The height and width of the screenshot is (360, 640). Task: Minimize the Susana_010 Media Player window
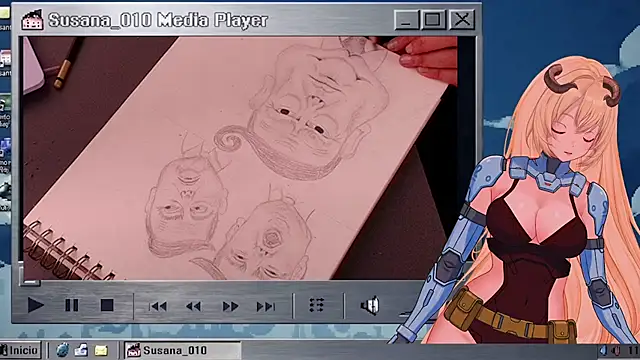[406, 20]
